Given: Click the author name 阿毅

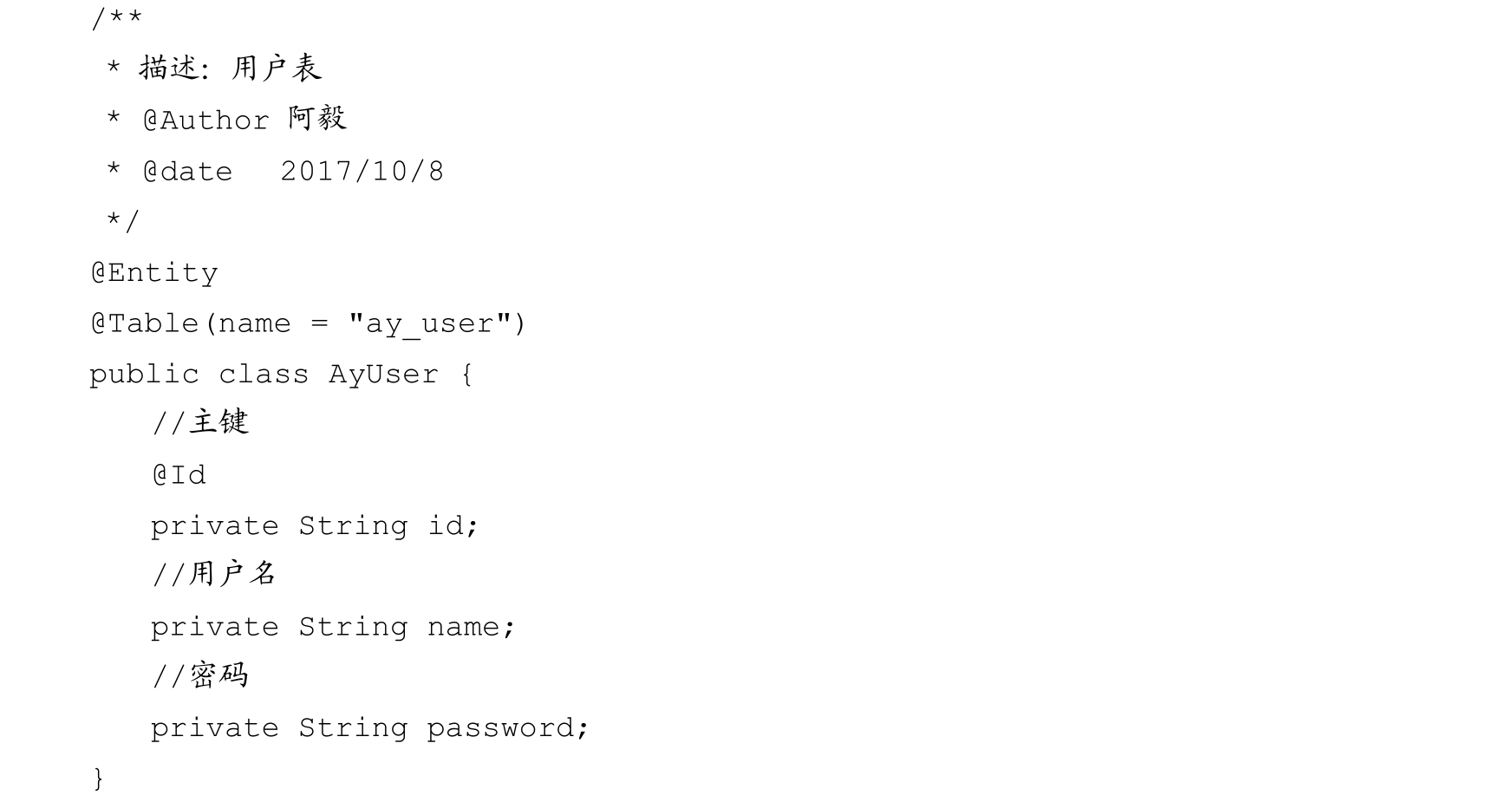Looking at the screenshot, I should tap(317, 119).
